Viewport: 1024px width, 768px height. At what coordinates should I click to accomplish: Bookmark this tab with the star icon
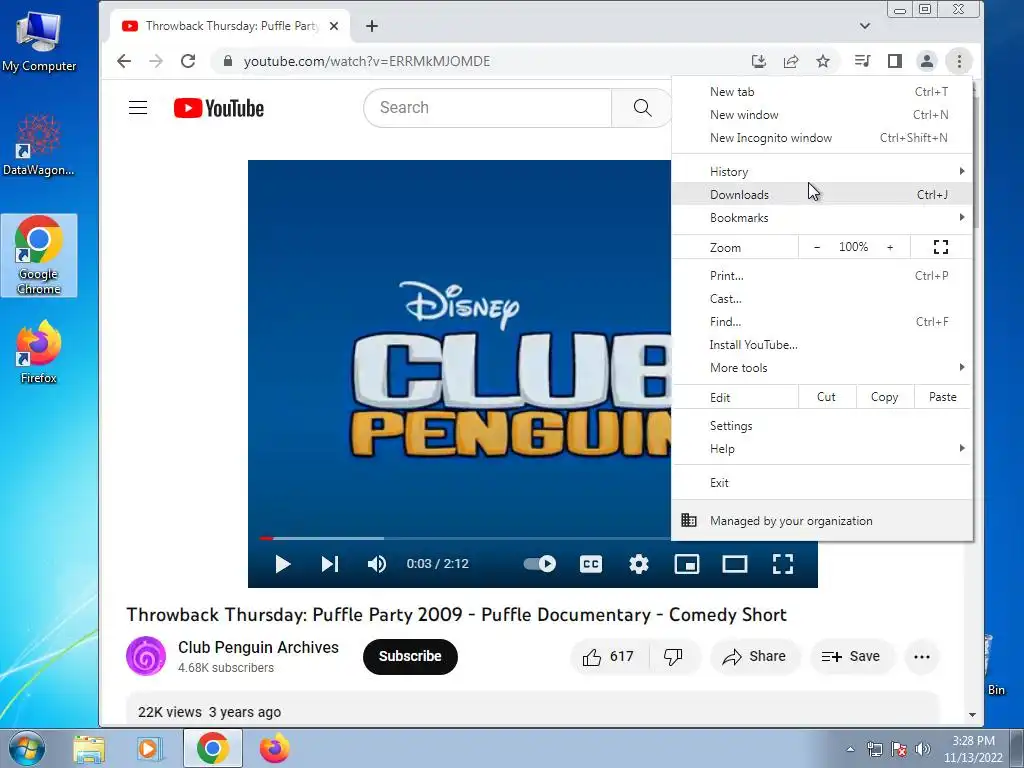coord(823,61)
